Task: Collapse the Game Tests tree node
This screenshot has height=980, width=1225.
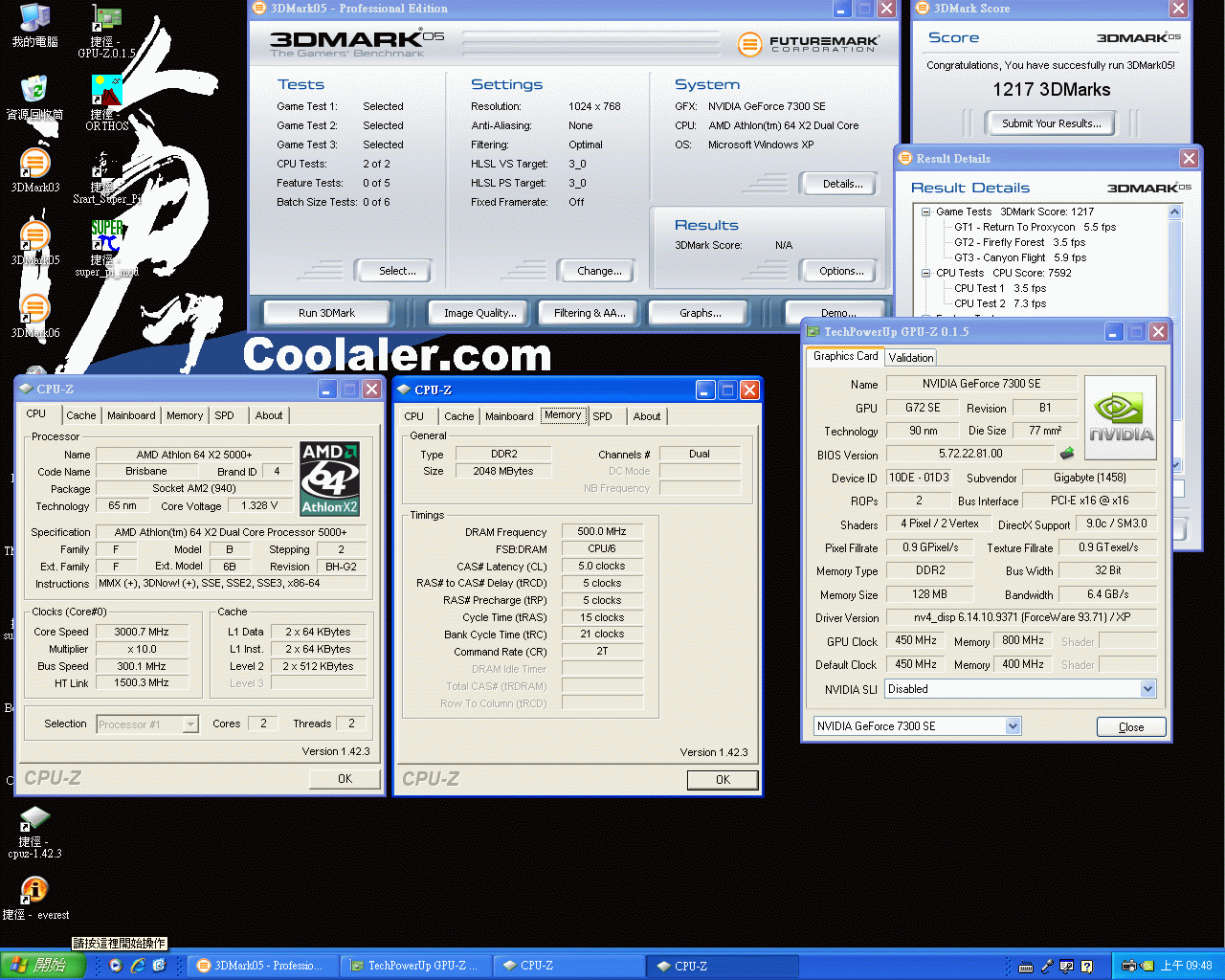Action: coord(925,212)
